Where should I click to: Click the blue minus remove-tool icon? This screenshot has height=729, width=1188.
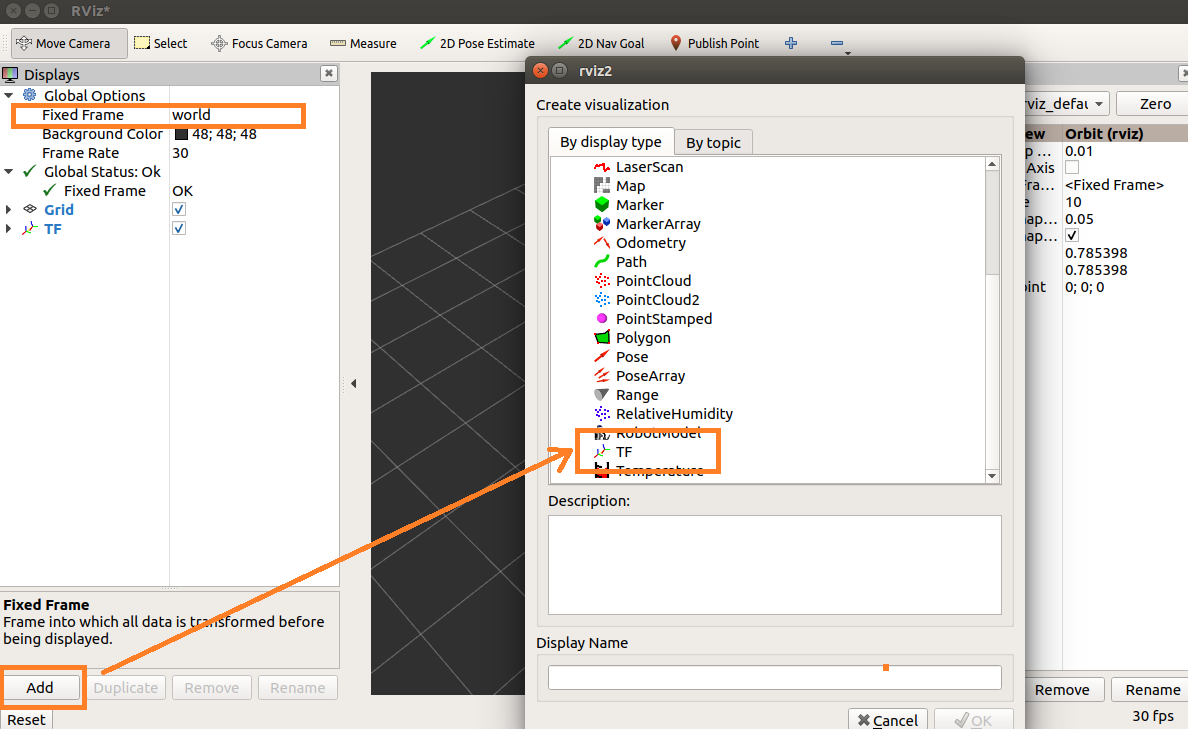836,43
